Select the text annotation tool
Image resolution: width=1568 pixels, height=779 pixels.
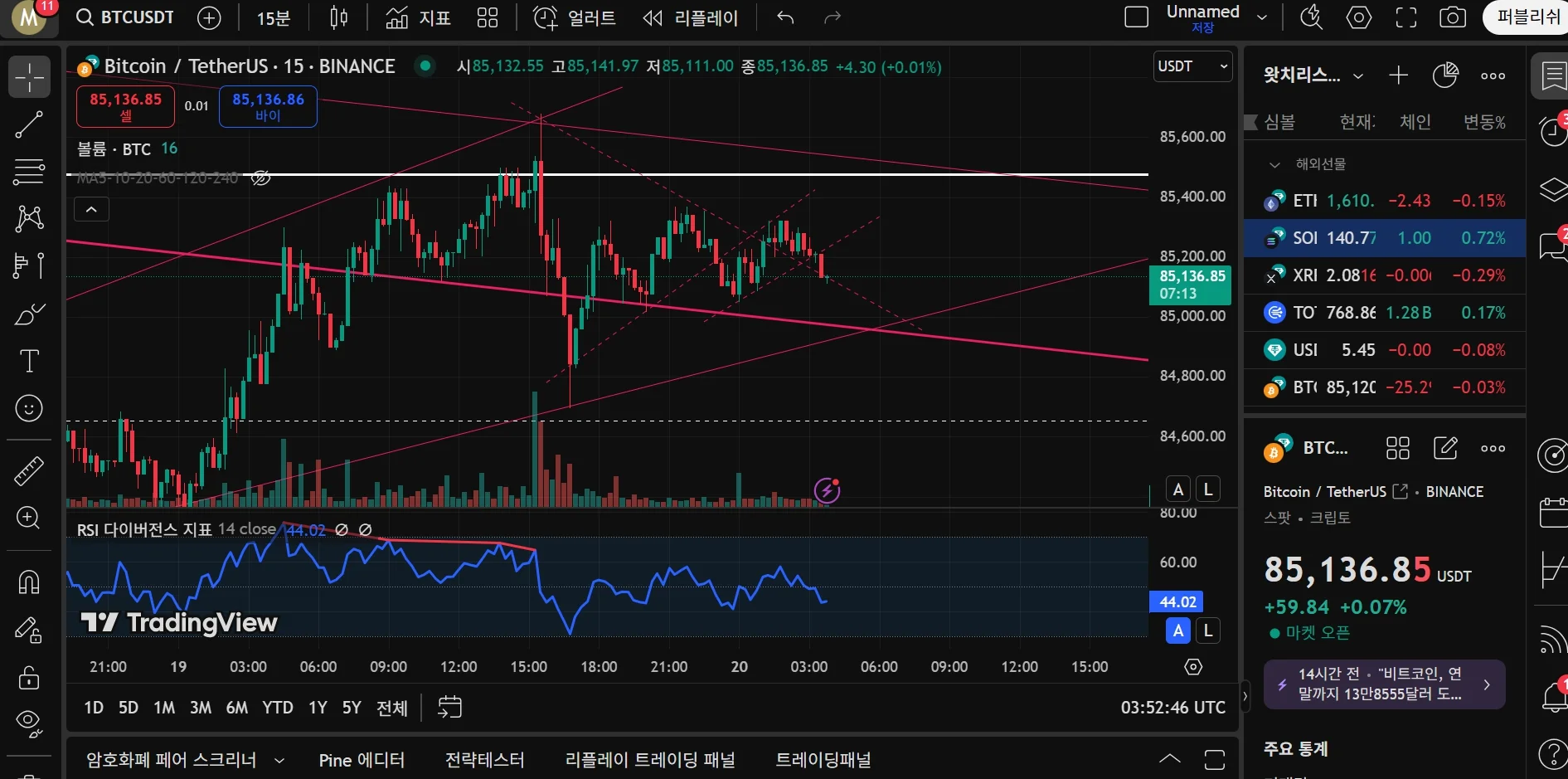(29, 361)
